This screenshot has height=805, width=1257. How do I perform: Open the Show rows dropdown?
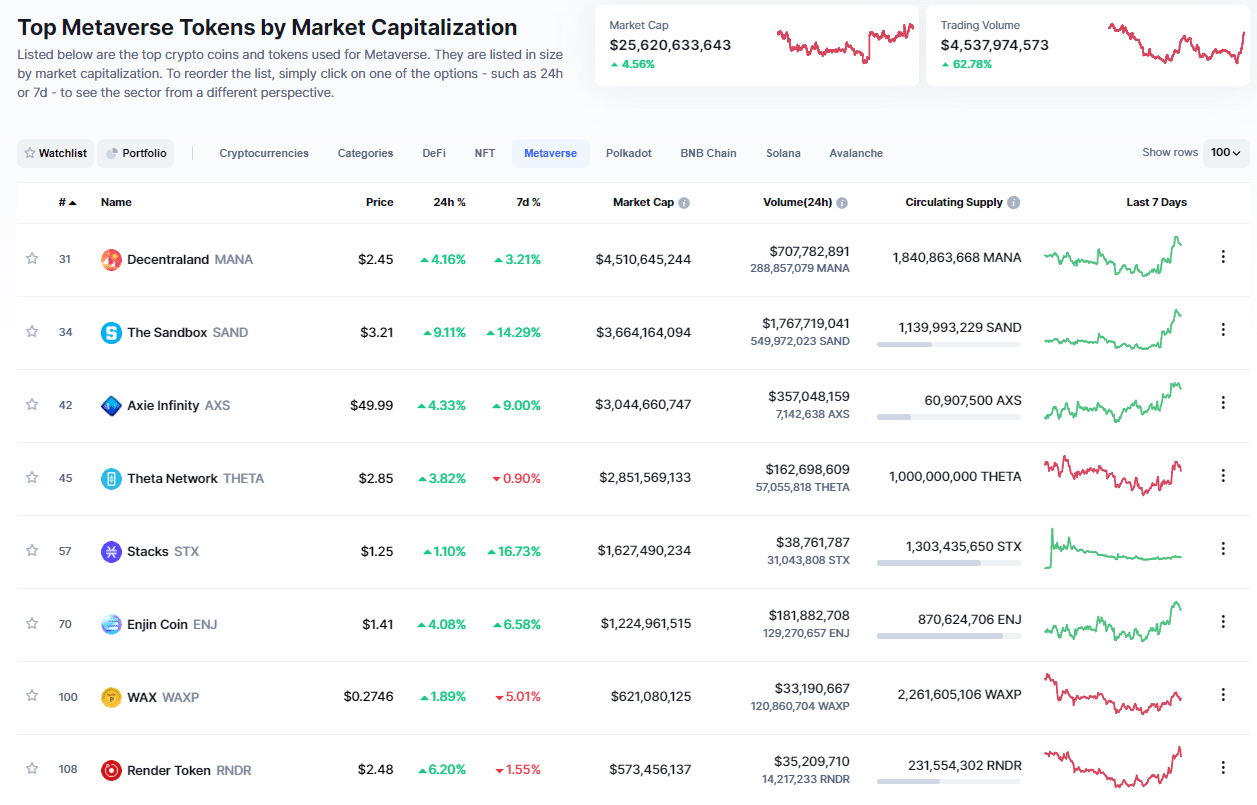1228,151
